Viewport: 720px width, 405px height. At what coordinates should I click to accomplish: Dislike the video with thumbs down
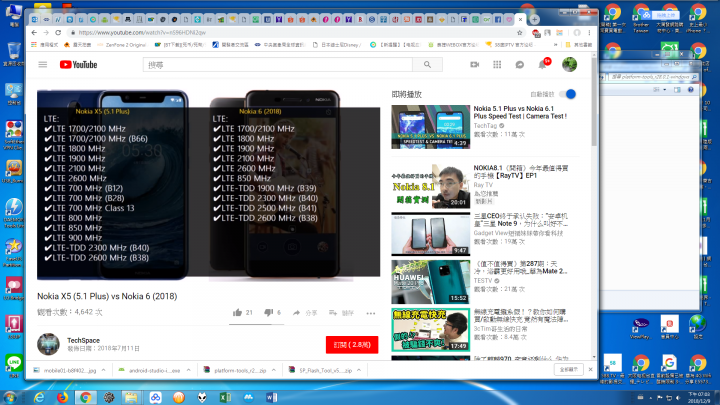click(x=269, y=313)
